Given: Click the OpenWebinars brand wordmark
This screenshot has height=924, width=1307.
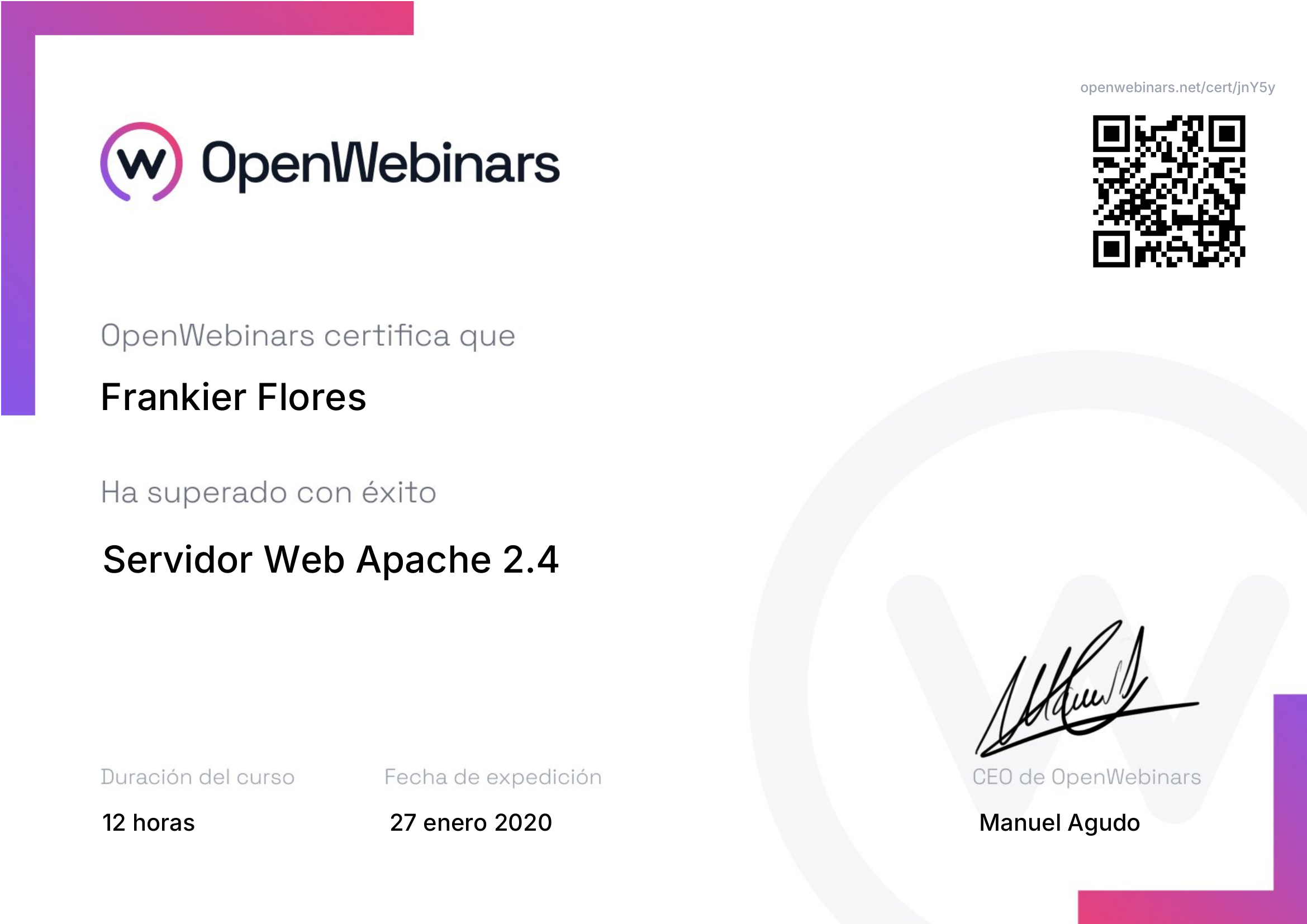Looking at the screenshot, I should pos(381,163).
